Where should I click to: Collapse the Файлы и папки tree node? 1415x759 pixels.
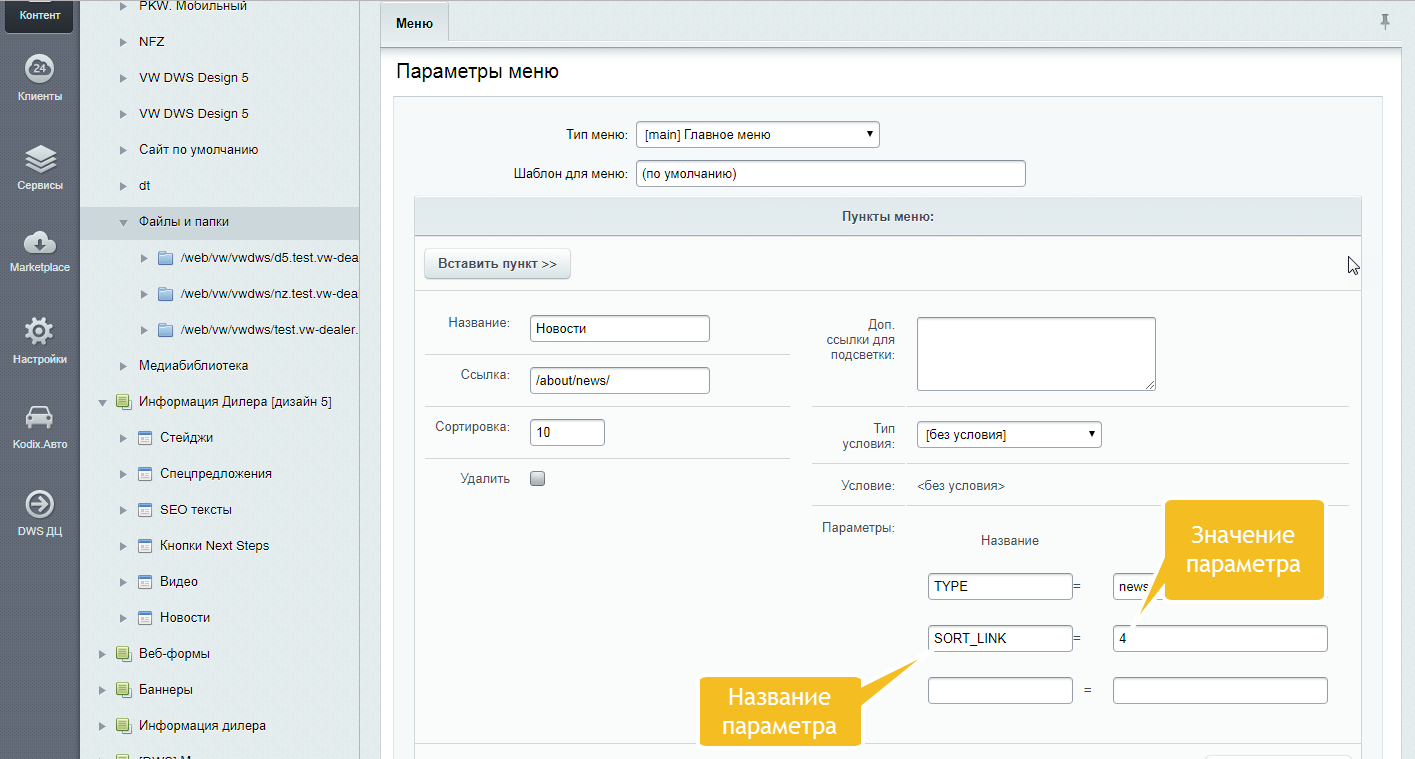tap(123, 222)
